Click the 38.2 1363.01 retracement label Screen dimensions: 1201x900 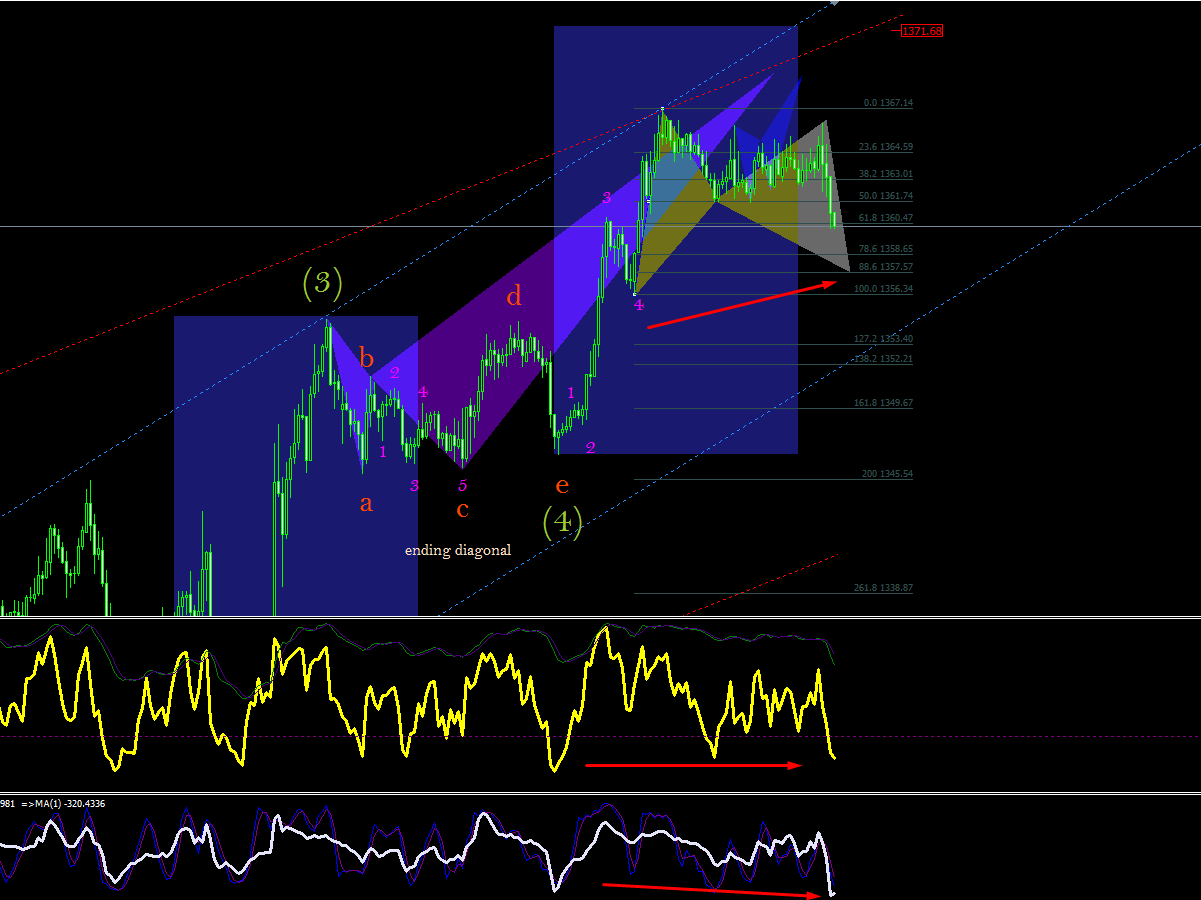tap(886, 174)
